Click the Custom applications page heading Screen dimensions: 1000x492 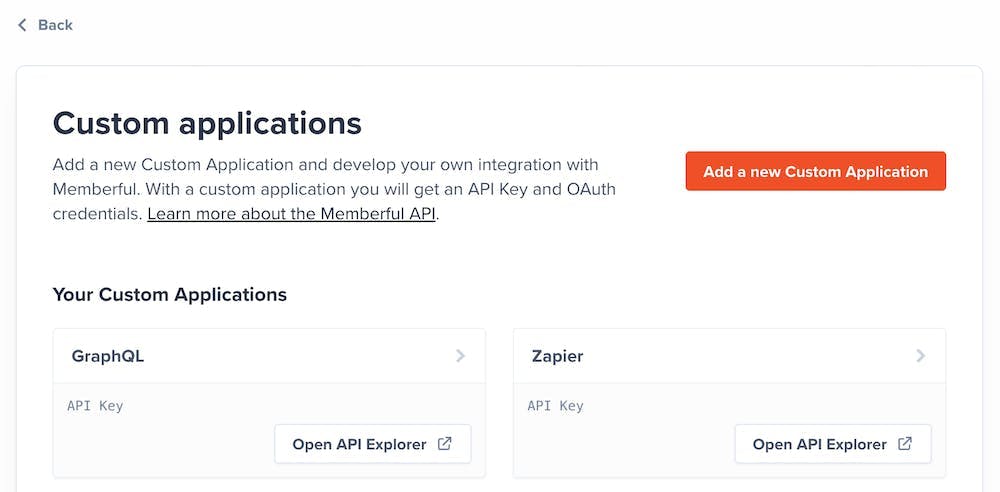click(x=207, y=123)
